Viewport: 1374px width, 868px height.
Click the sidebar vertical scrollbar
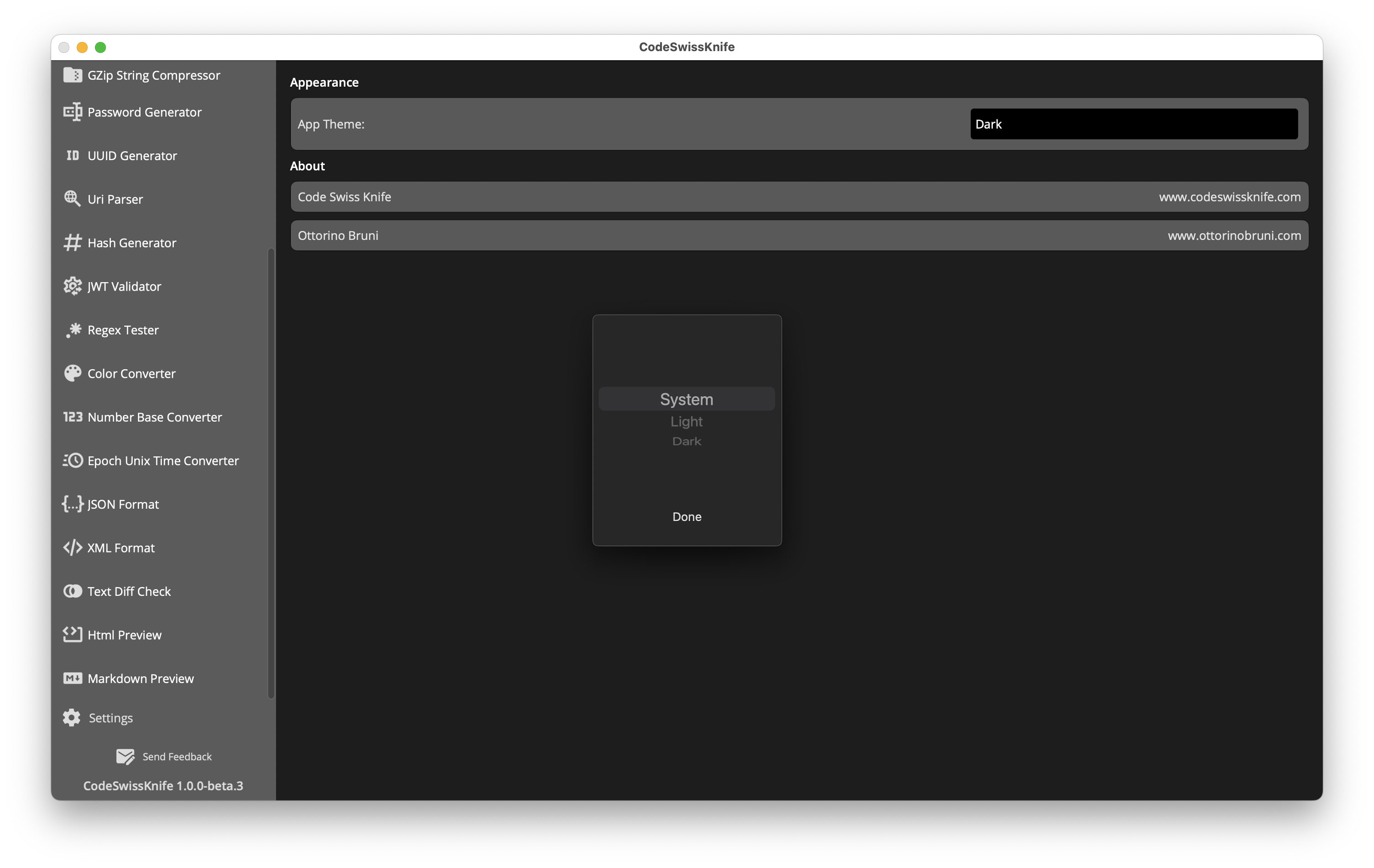(271, 473)
